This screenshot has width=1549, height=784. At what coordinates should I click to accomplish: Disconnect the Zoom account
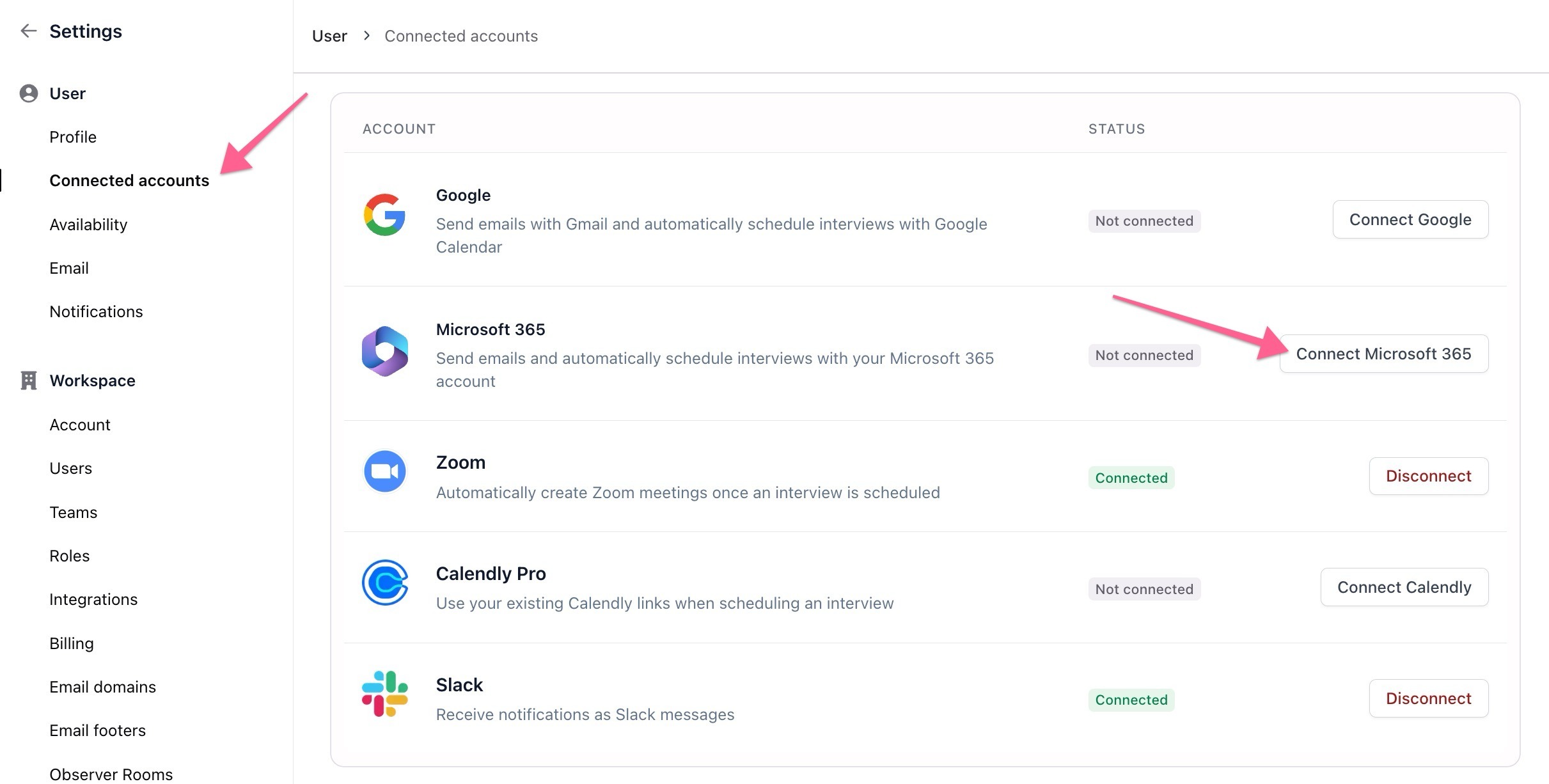pos(1428,476)
